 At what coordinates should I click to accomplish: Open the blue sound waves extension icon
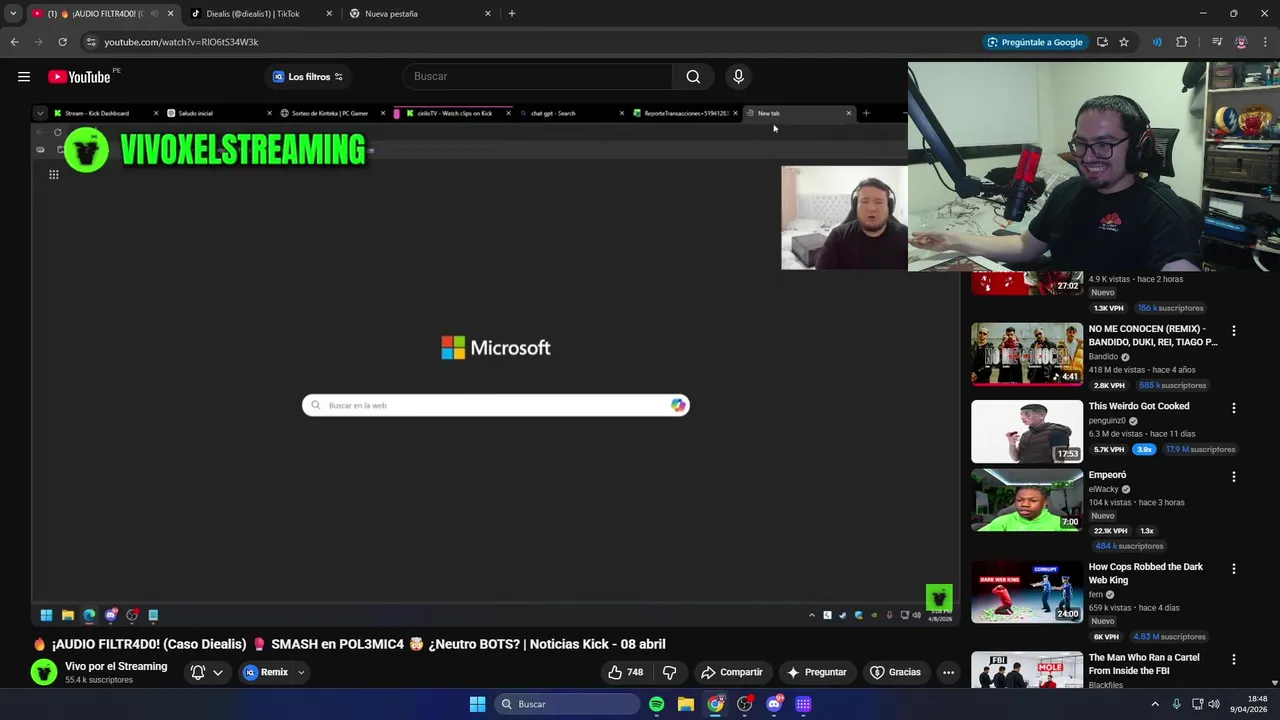coord(1157,42)
